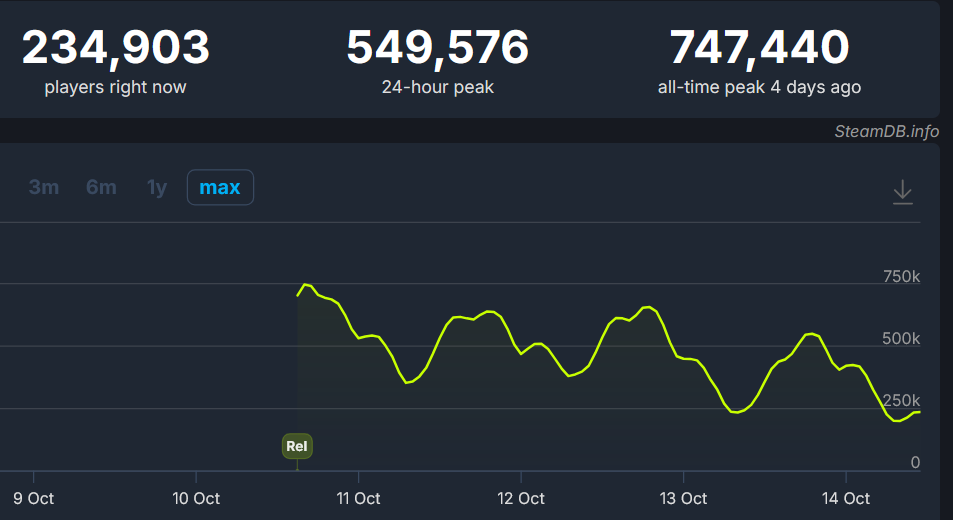Click the 500k y-axis label

[x=901, y=338]
